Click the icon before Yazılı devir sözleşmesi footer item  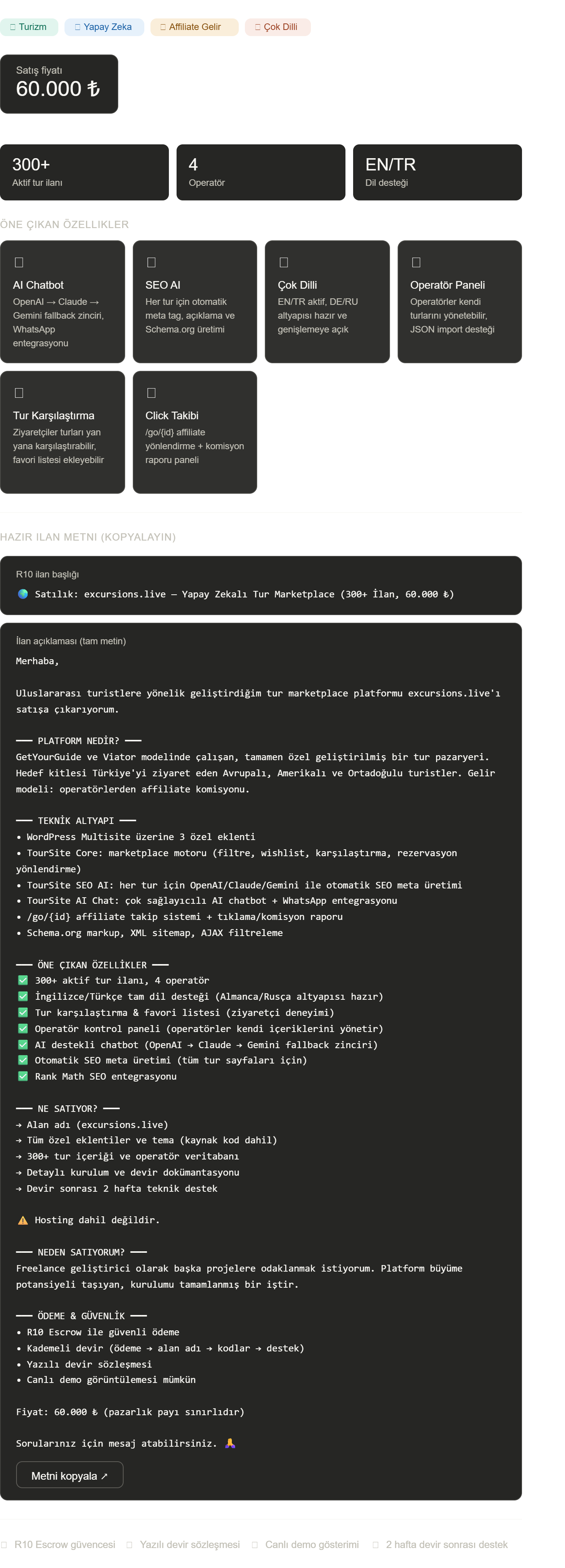130,1544
